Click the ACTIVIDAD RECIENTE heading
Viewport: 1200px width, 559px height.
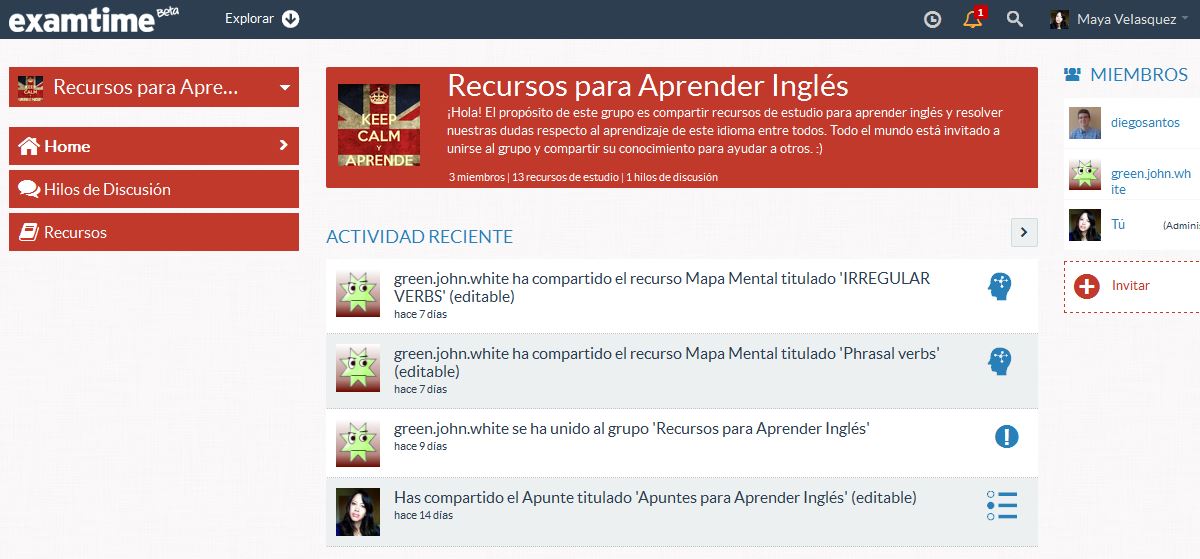tap(420, 237)
